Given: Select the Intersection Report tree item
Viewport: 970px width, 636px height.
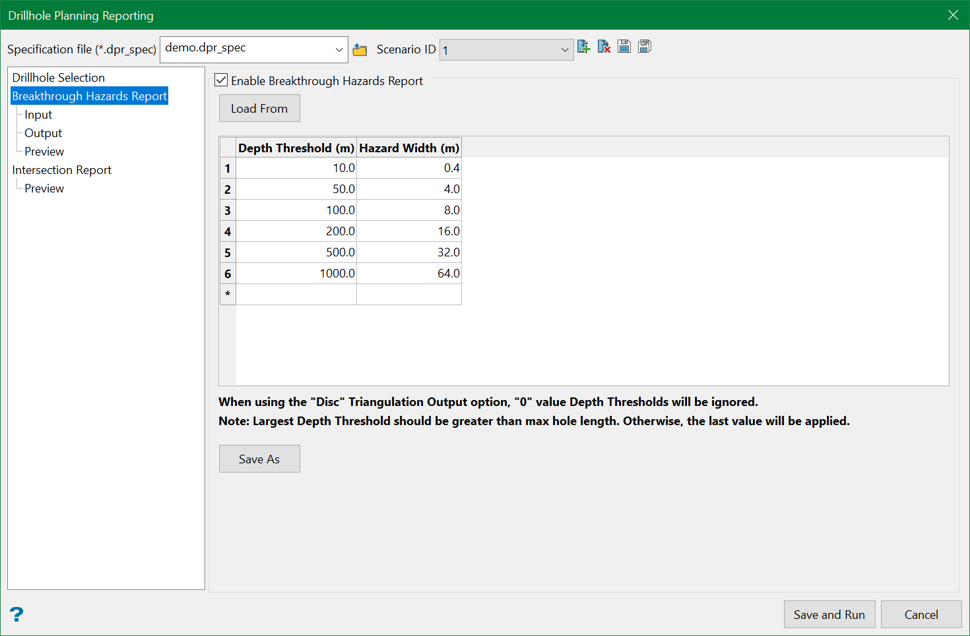Looking at the screenshot, I should 62,170.
